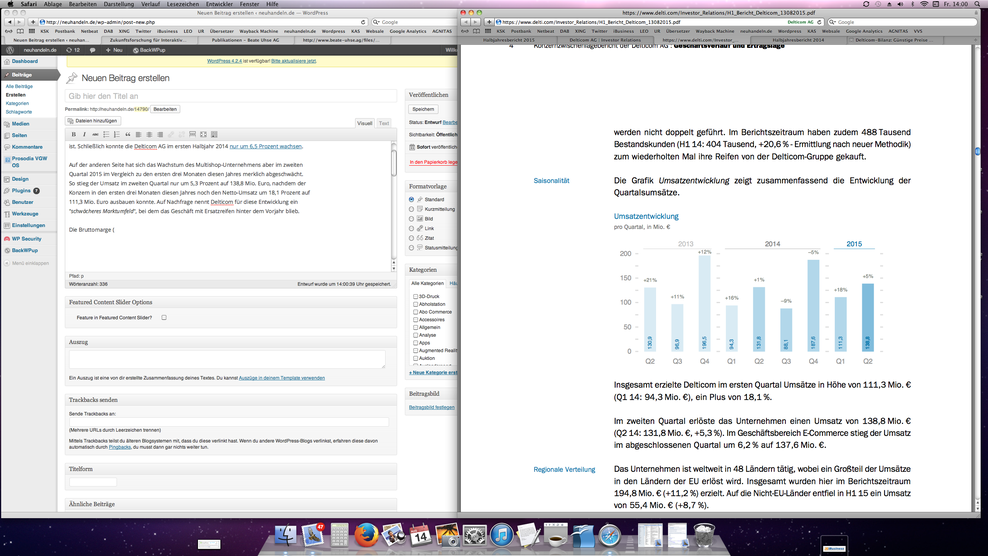Switch to the Visuell editor tab
Image resolution: width=988 pixels, height=556 pixels.
[365, 123]
